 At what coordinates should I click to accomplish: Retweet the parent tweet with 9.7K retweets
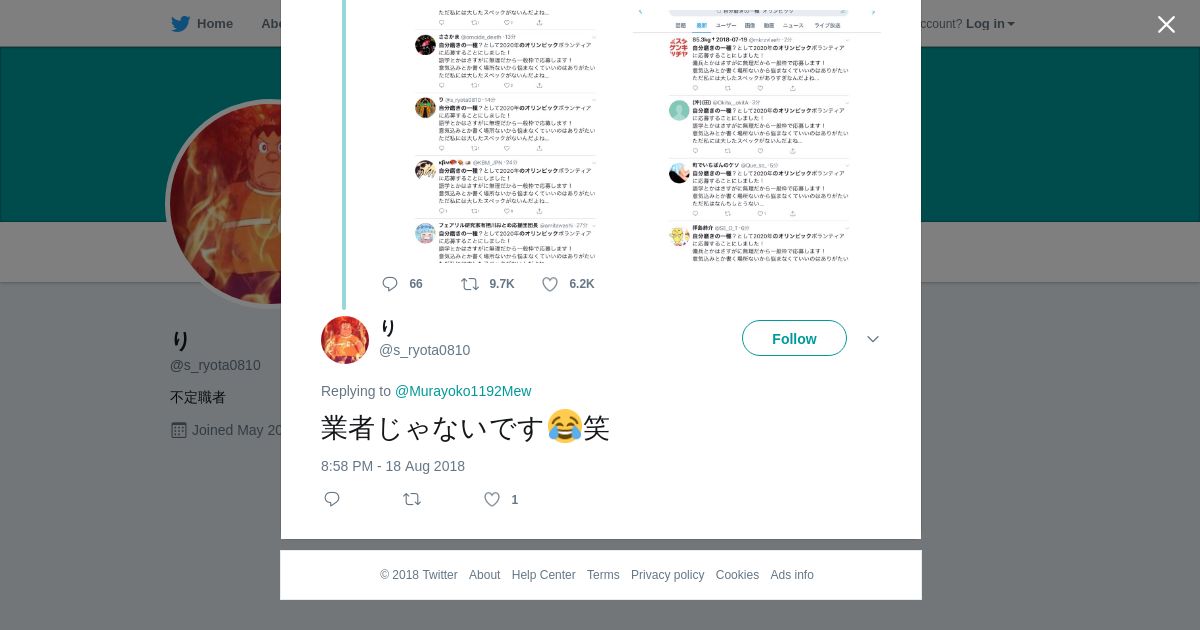click(470, 284)
